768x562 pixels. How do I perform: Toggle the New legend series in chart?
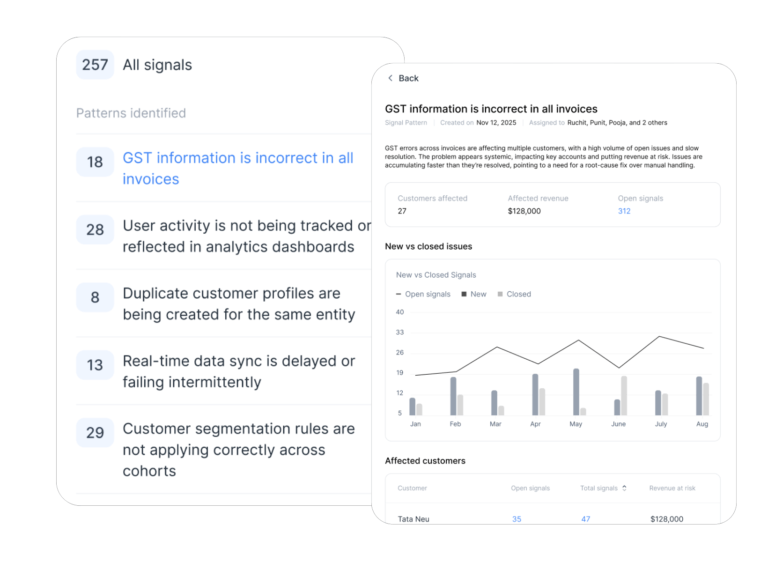tap(474, 294)
